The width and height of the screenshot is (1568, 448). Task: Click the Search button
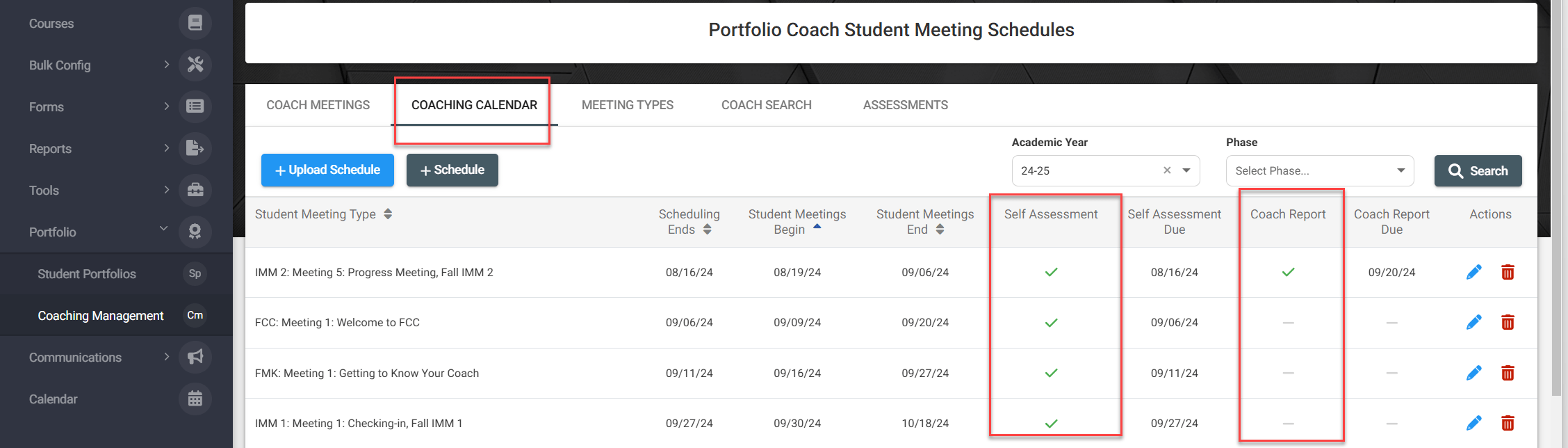coord(1478,170)
